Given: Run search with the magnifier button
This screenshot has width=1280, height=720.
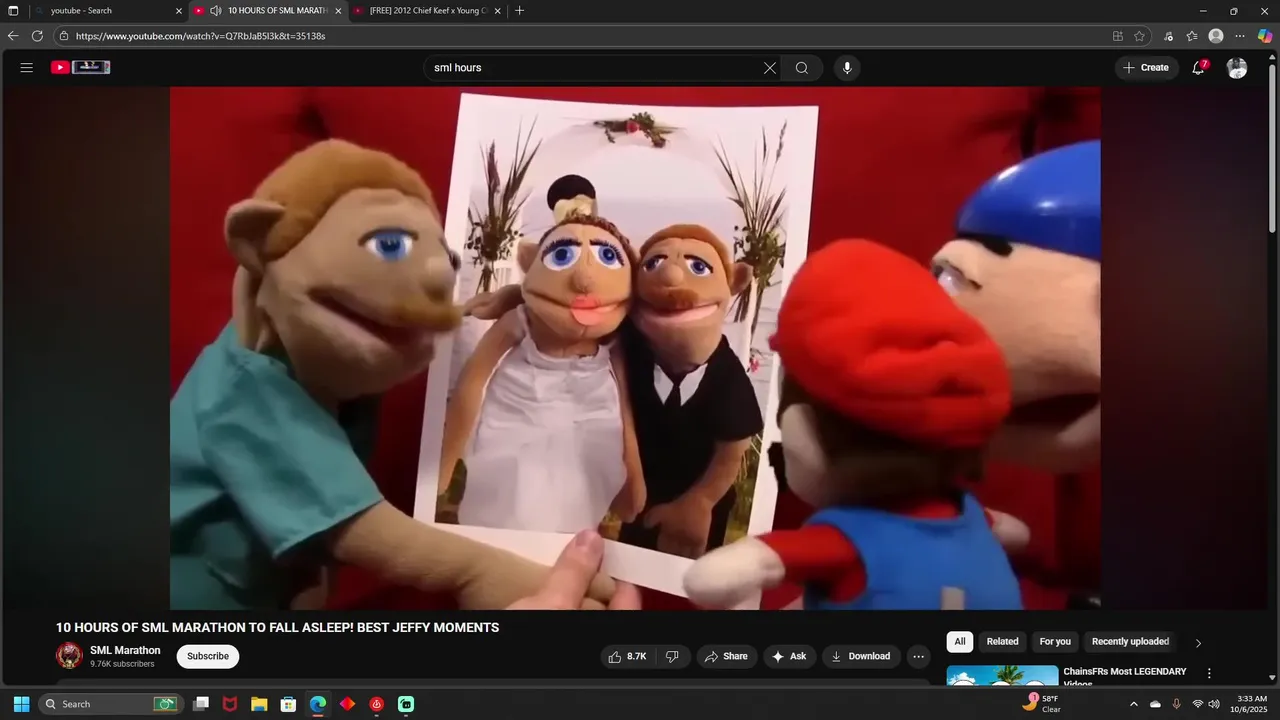Looking at the screenshot, I should point(802,68).
